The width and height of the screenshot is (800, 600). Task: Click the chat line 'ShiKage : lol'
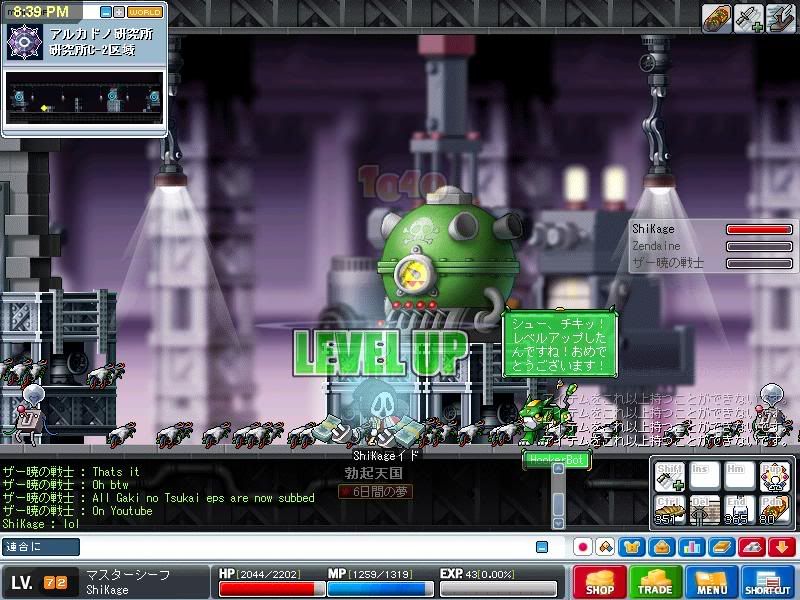(x=41, y=523)
